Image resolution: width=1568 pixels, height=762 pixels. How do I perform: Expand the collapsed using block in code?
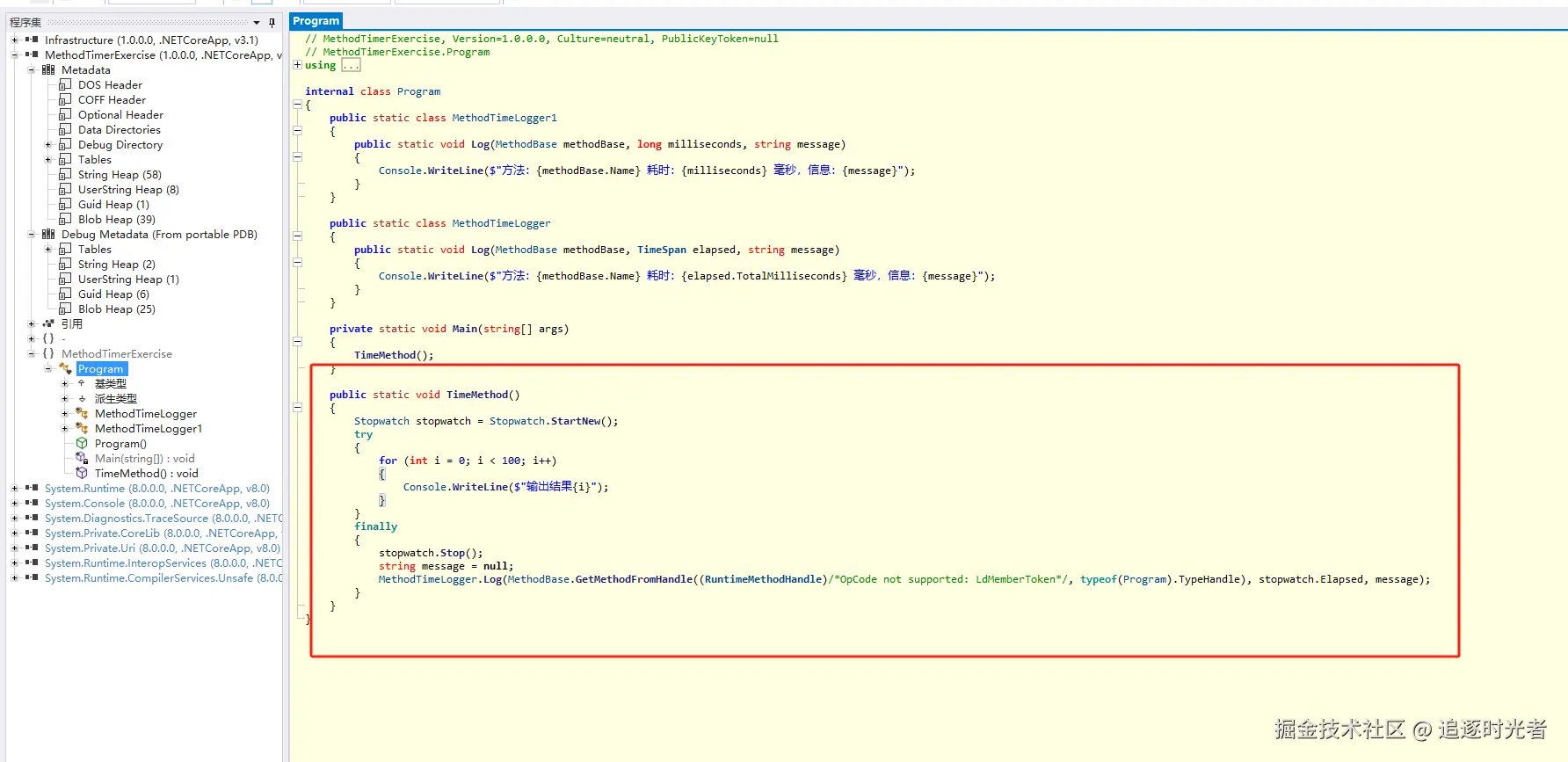297,64
